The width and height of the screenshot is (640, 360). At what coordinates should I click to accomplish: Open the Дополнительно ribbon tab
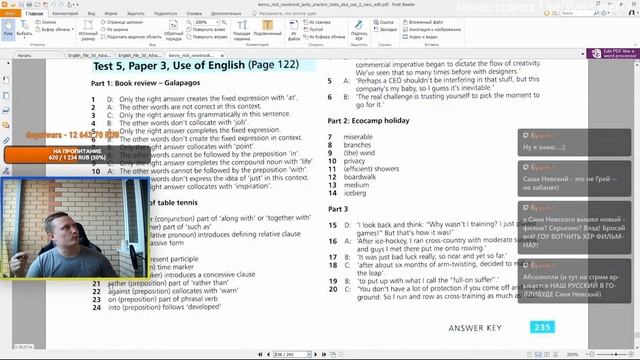click(x=226, y=13)
